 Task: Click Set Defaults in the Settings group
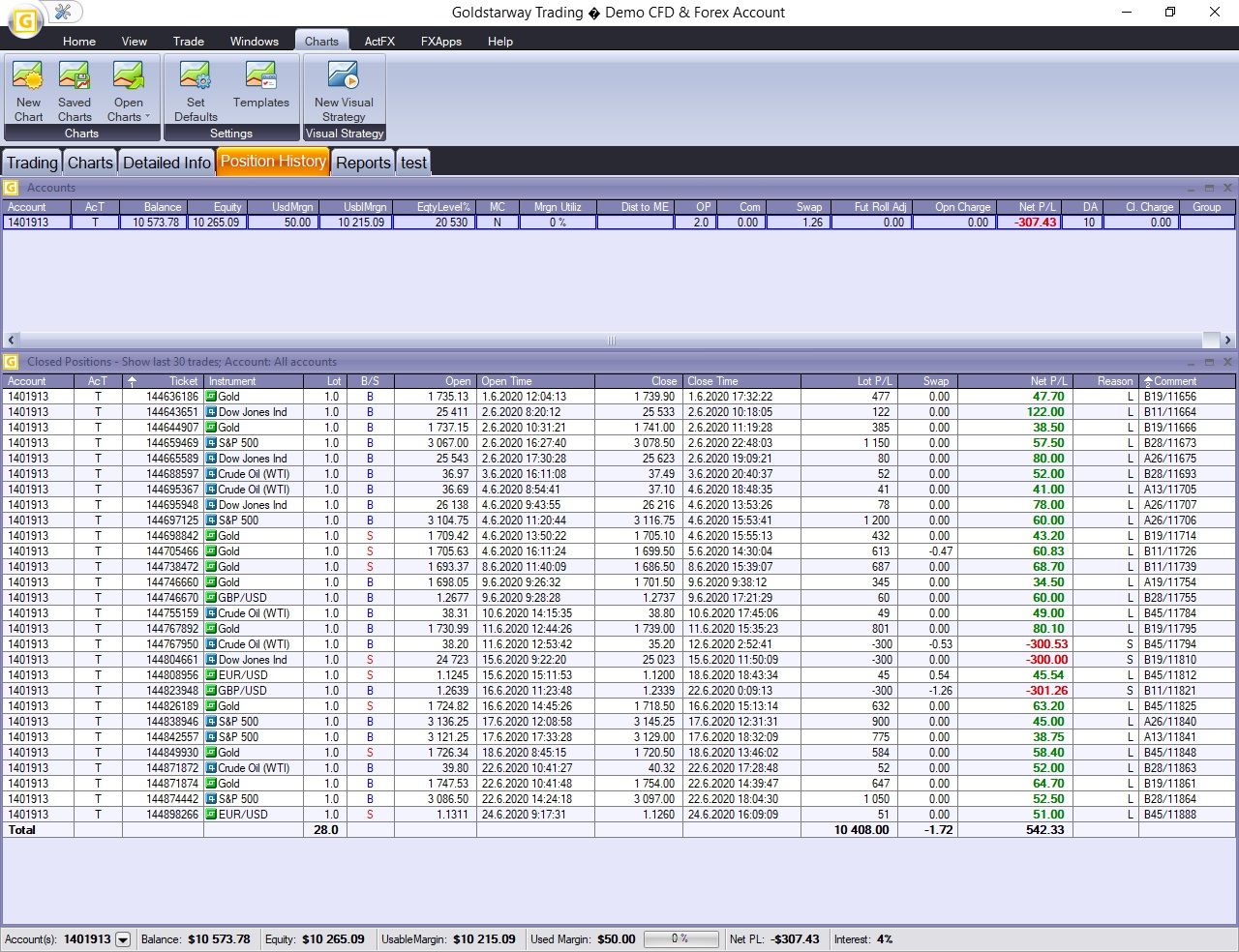pos(196,92)
